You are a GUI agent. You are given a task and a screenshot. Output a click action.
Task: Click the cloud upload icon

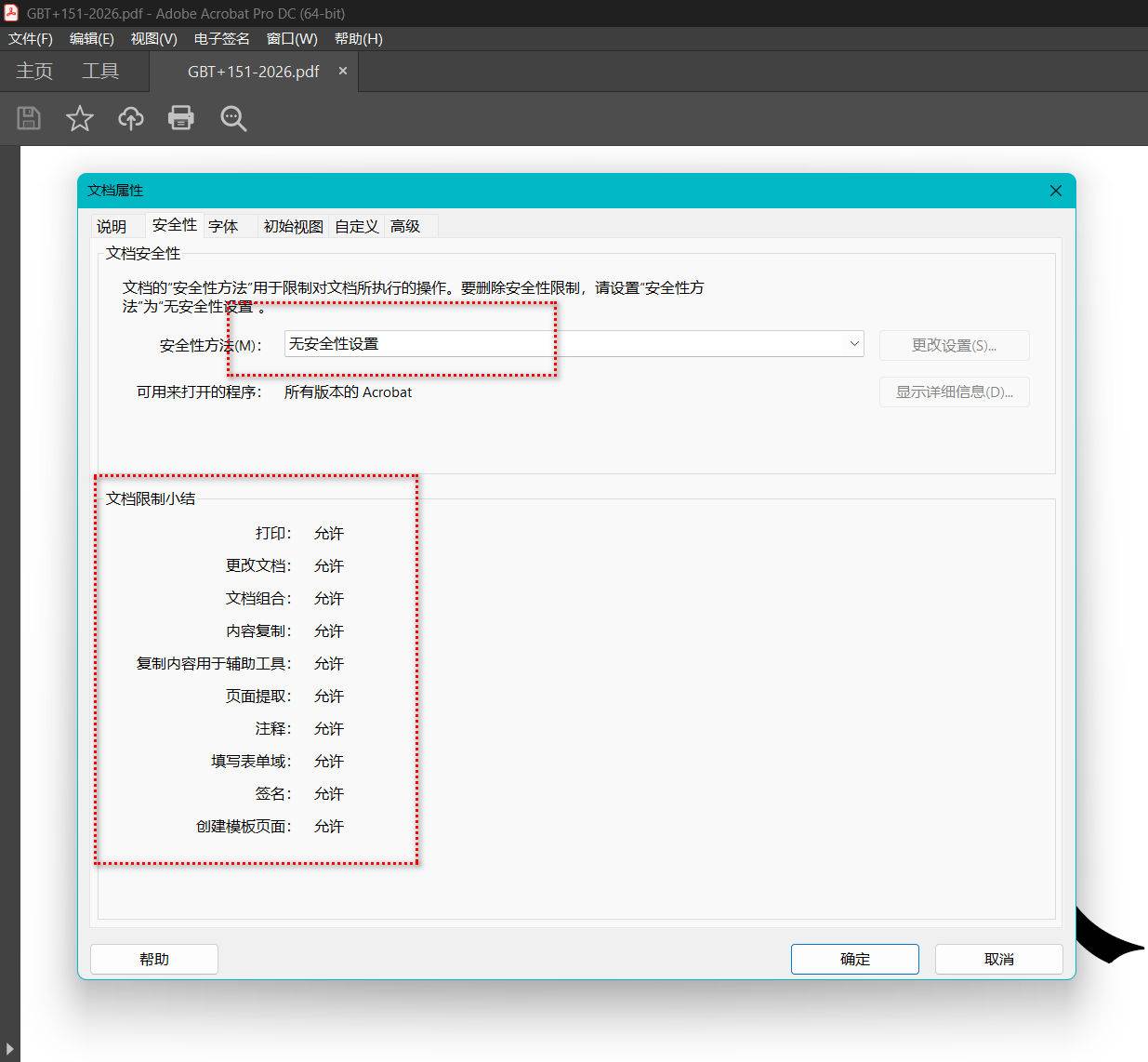click(131, 118)
